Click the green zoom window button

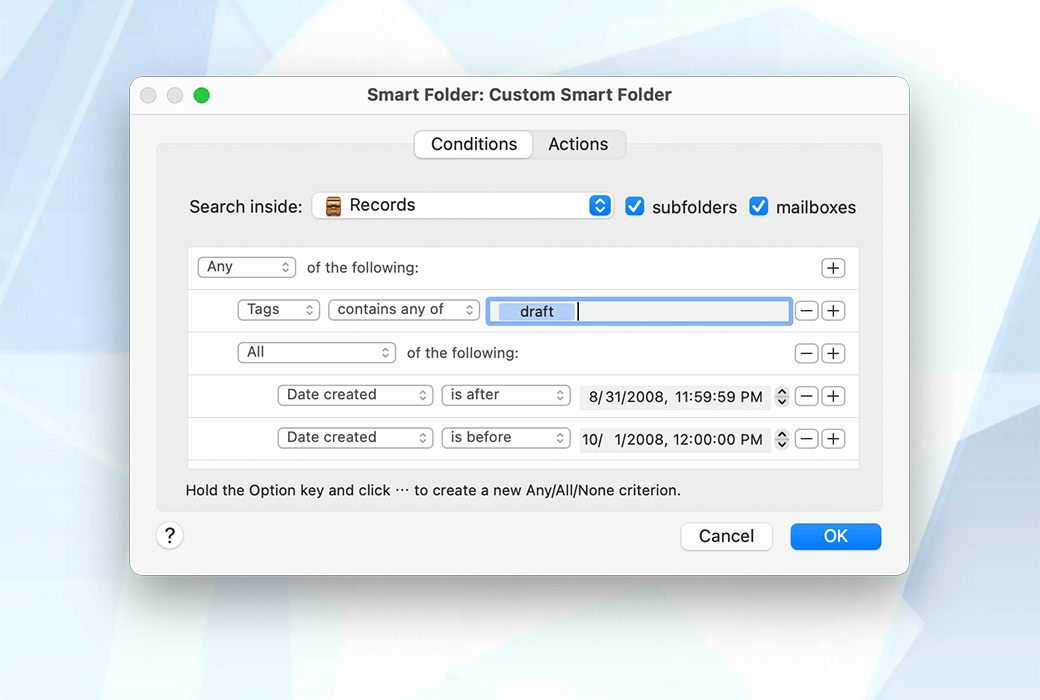coord(202,96)
